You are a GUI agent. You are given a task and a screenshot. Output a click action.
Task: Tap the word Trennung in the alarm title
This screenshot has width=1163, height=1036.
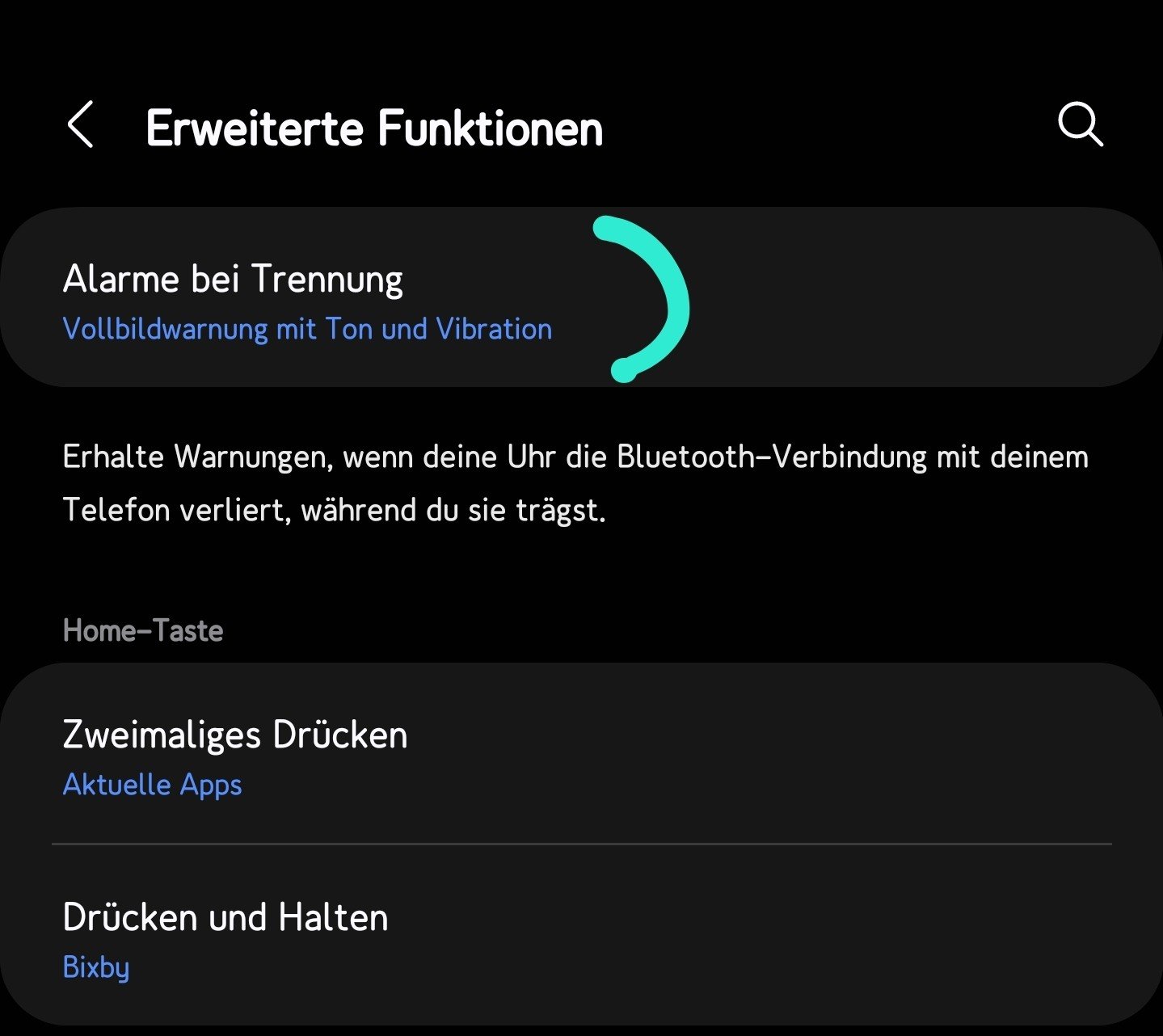click(x=327, y=280)
